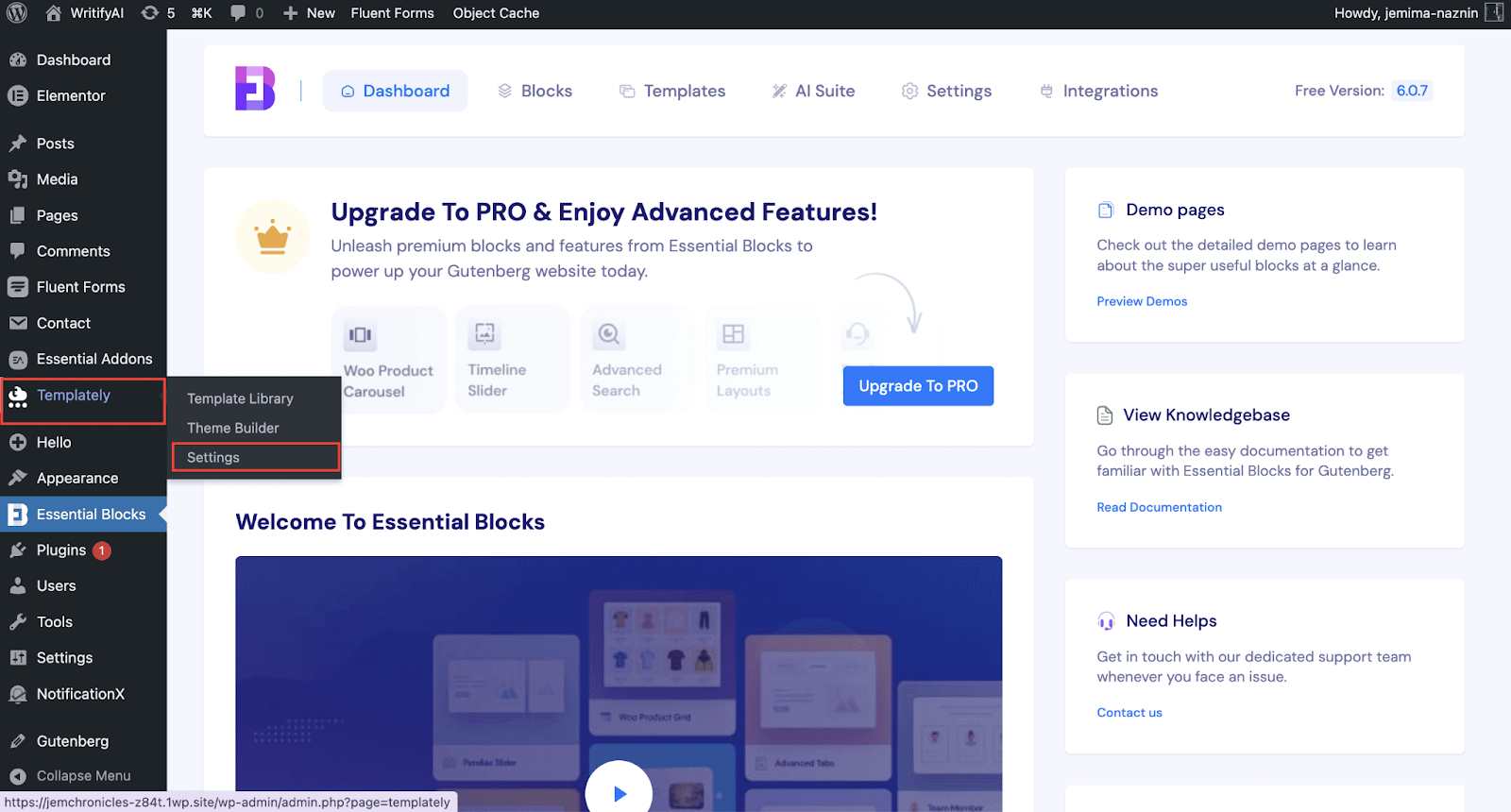Open Essential Blocks in the sidebar
The image size is (1511, 812).
[83, 514]
